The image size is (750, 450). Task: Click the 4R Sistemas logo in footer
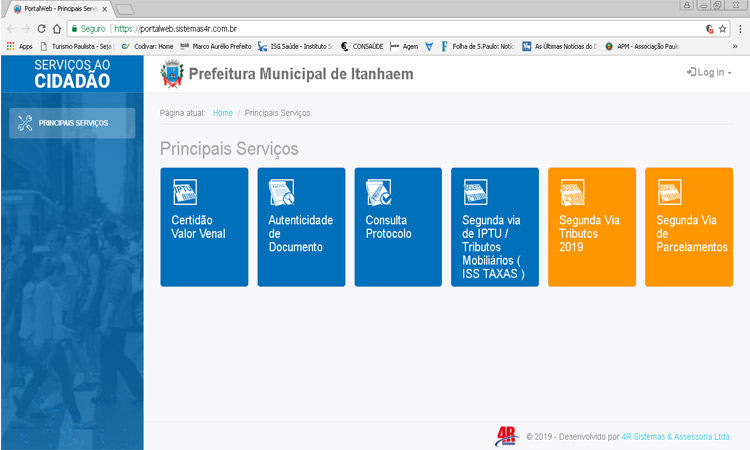[507, 435]
